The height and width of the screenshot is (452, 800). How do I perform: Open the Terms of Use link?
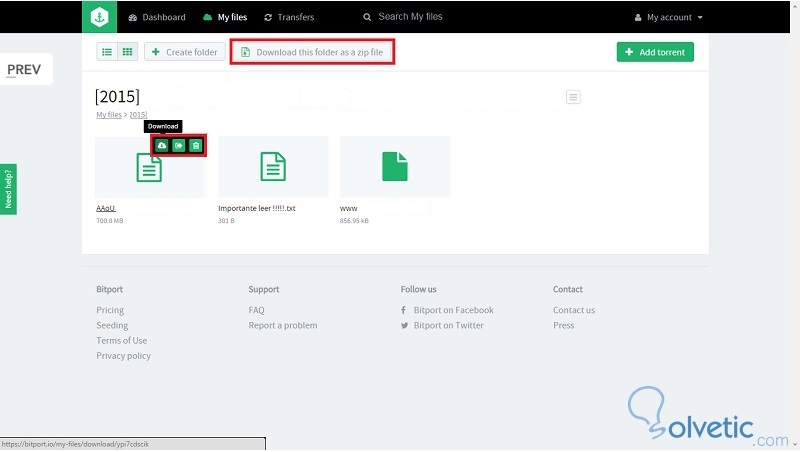pos(121,340)
